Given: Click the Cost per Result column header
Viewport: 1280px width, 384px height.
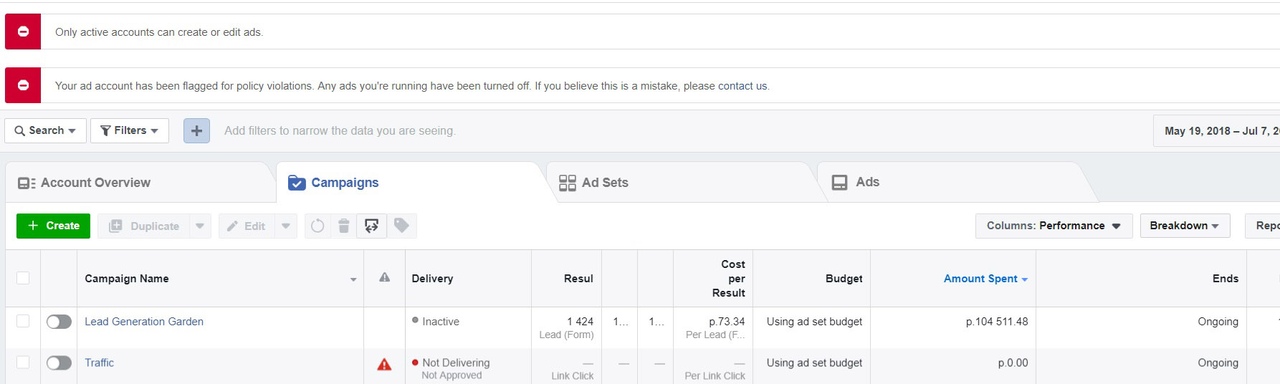Looking at the screenshot, I should (728, 279).
